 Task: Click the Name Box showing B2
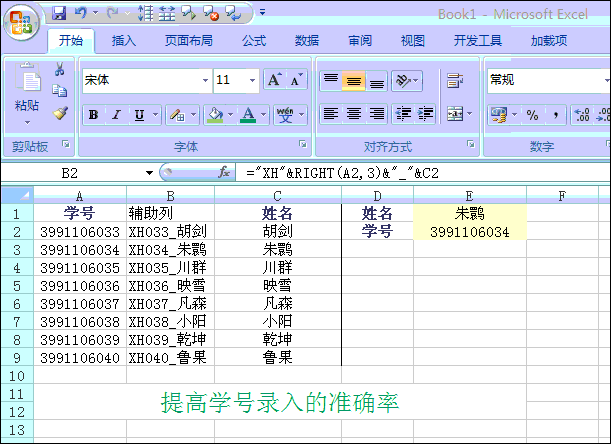(70, 173)
